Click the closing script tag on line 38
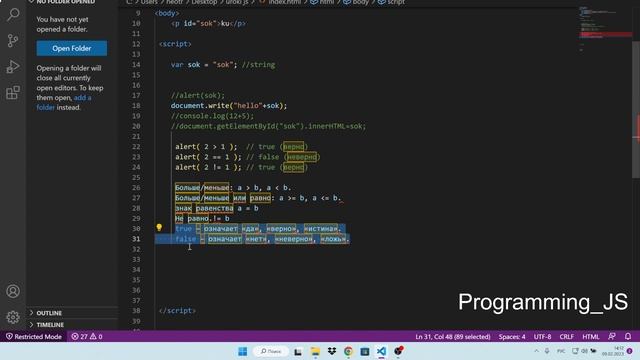 click(x=177, y=311)
